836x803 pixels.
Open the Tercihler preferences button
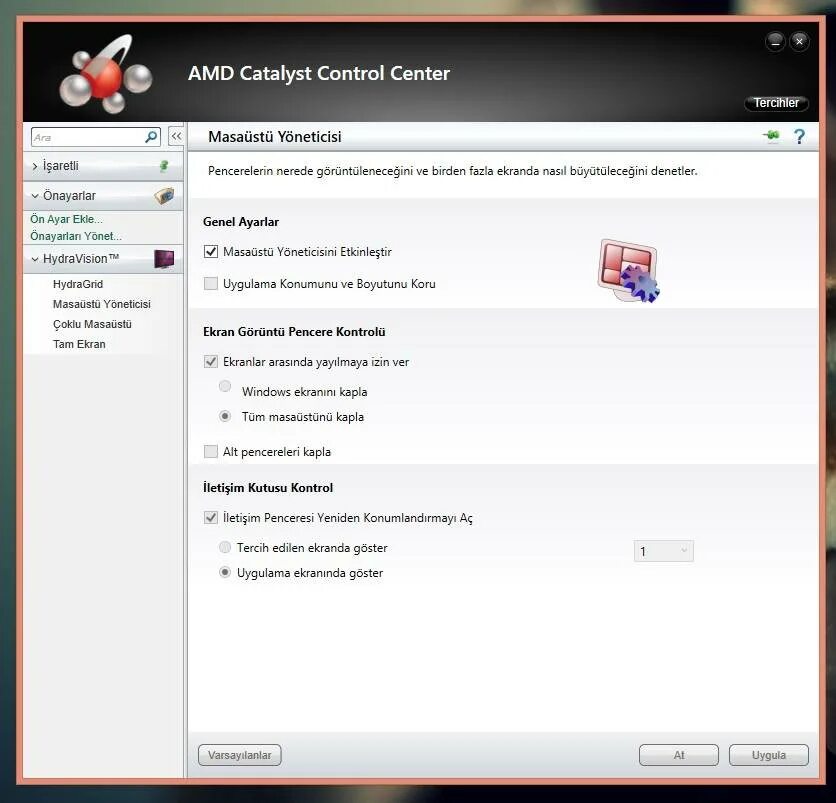(x=776, y=103)
